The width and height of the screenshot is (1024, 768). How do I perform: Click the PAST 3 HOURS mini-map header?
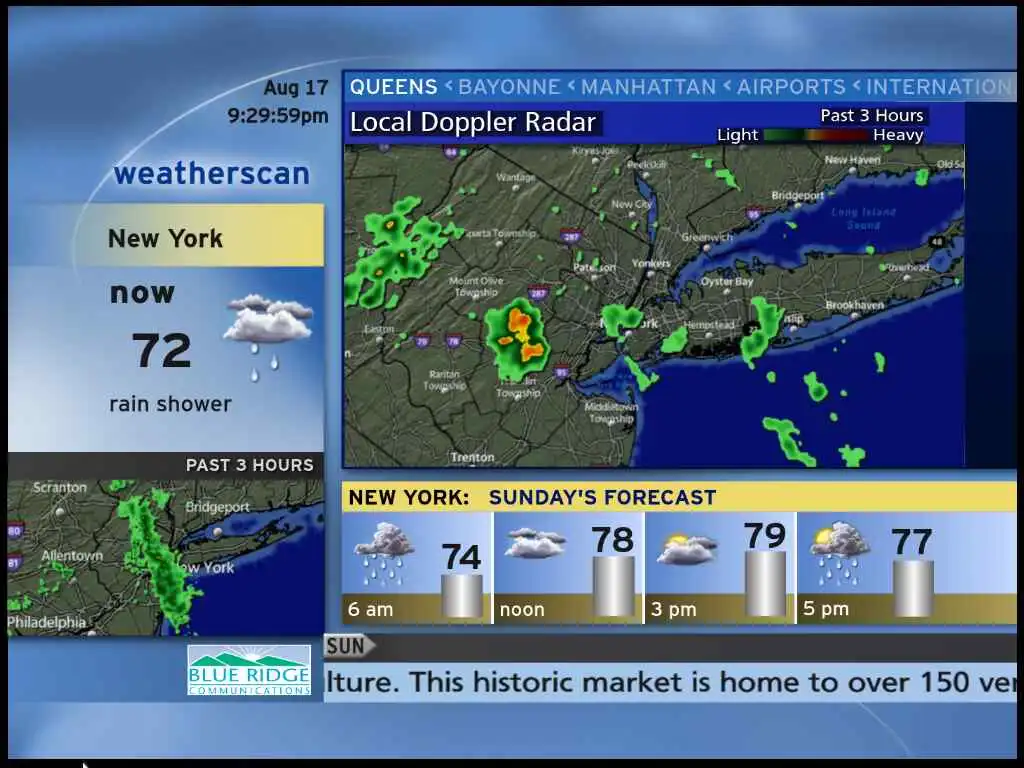point(249,465)
